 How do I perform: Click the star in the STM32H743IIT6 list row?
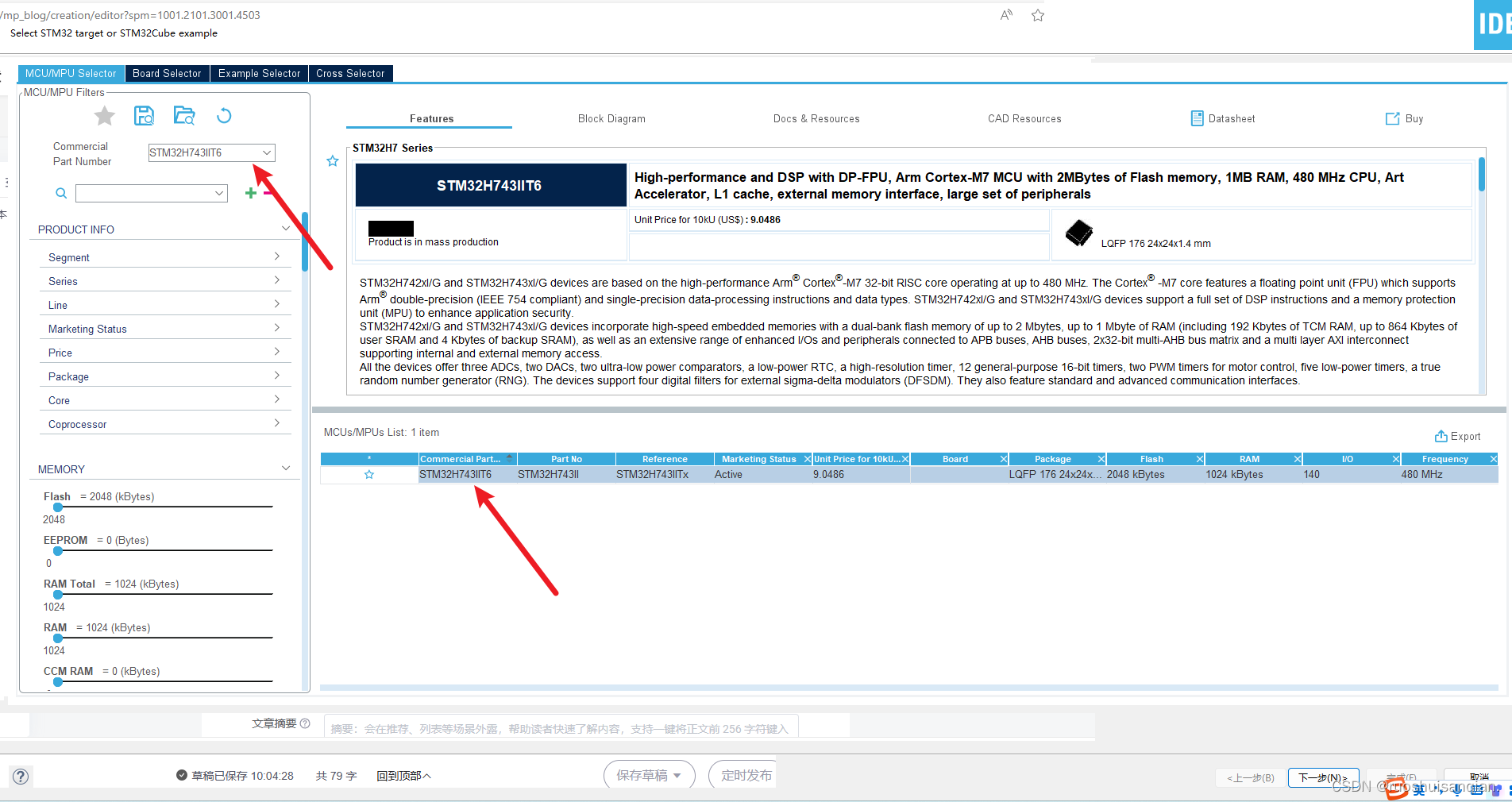click(369, 475)
